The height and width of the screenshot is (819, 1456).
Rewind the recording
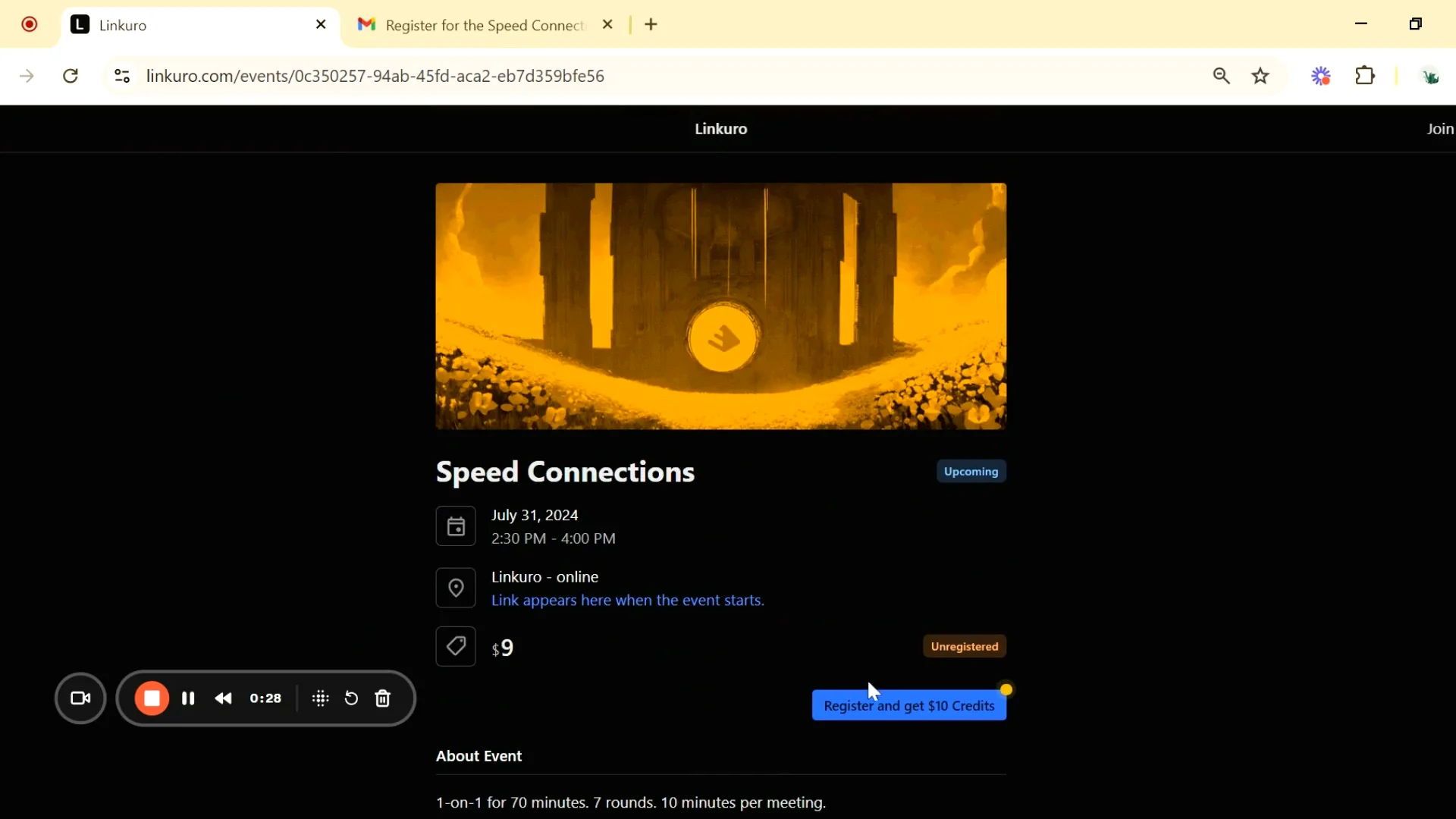[224, 698]
